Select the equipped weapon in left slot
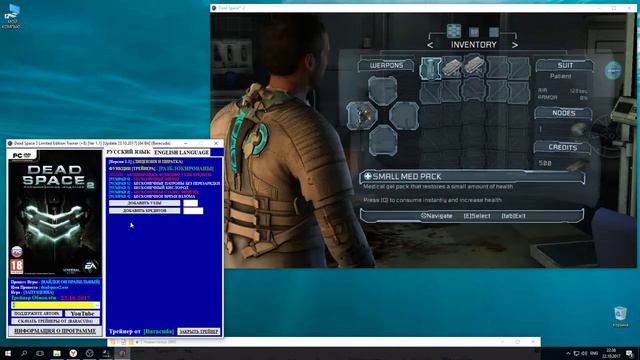This screenshot has height=360, width=640. point(362,116)
